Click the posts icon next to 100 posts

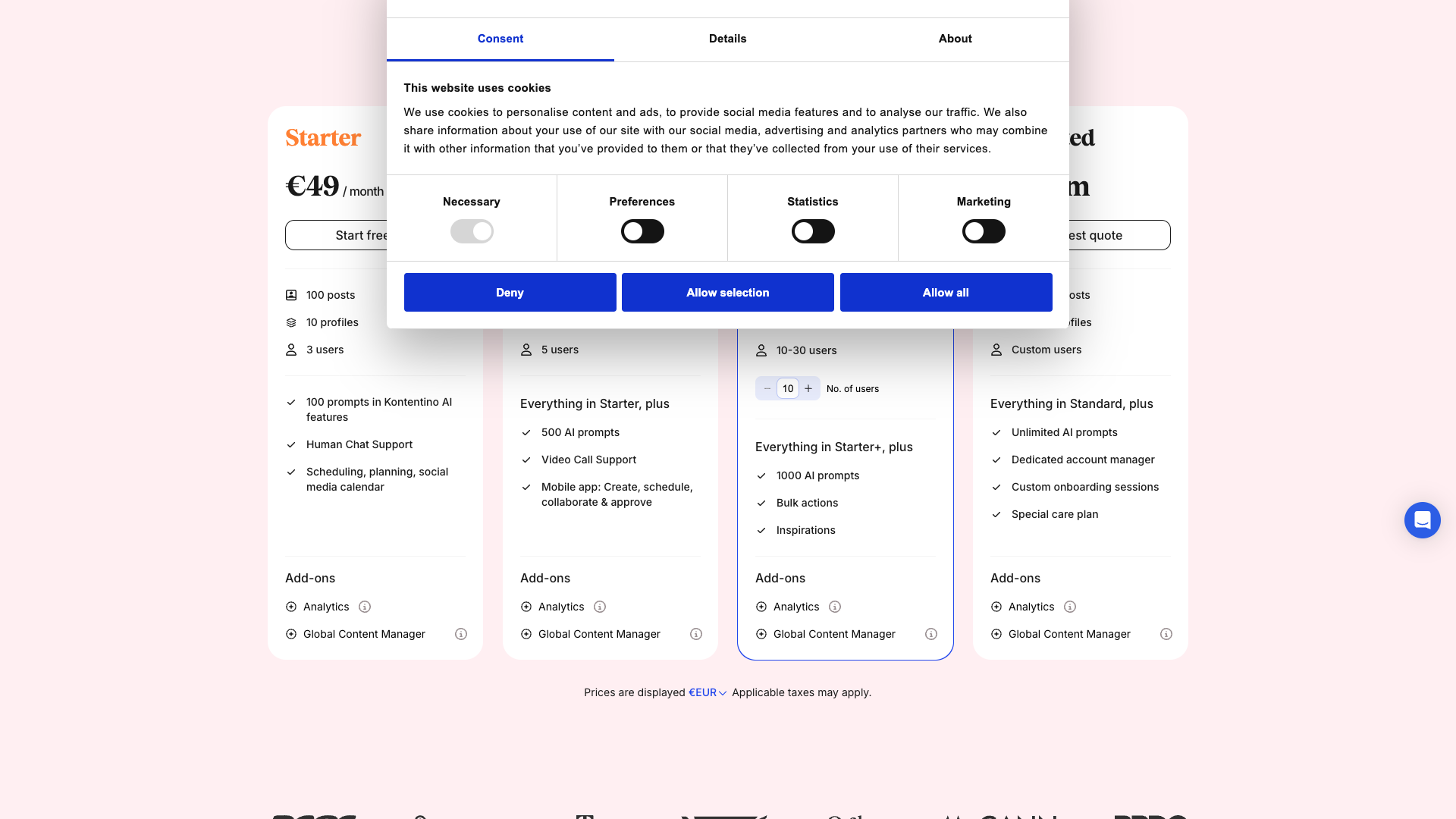[290, 294]
